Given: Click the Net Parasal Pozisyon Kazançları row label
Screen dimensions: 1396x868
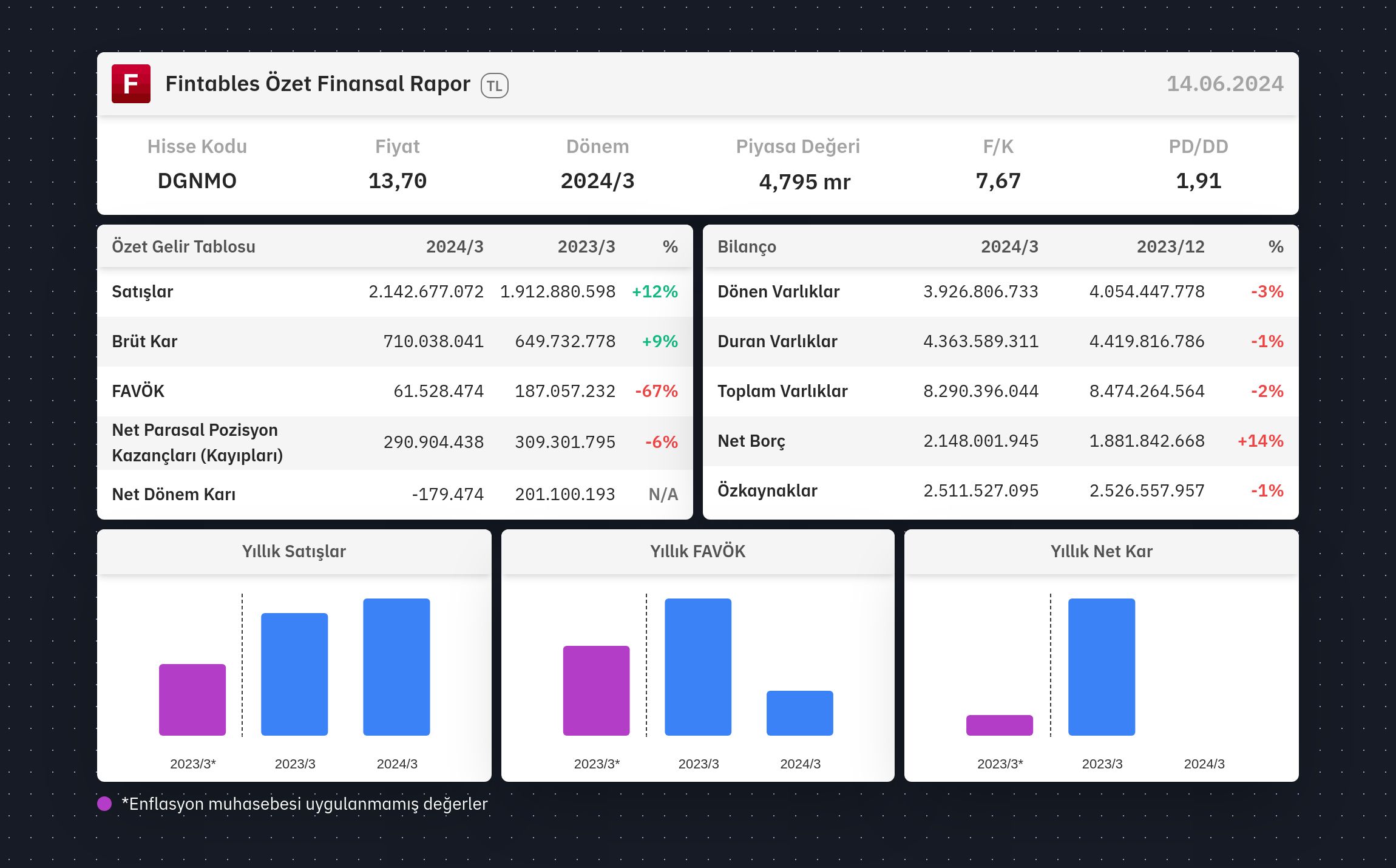Looking at the screenshot, I should (197, 442).
